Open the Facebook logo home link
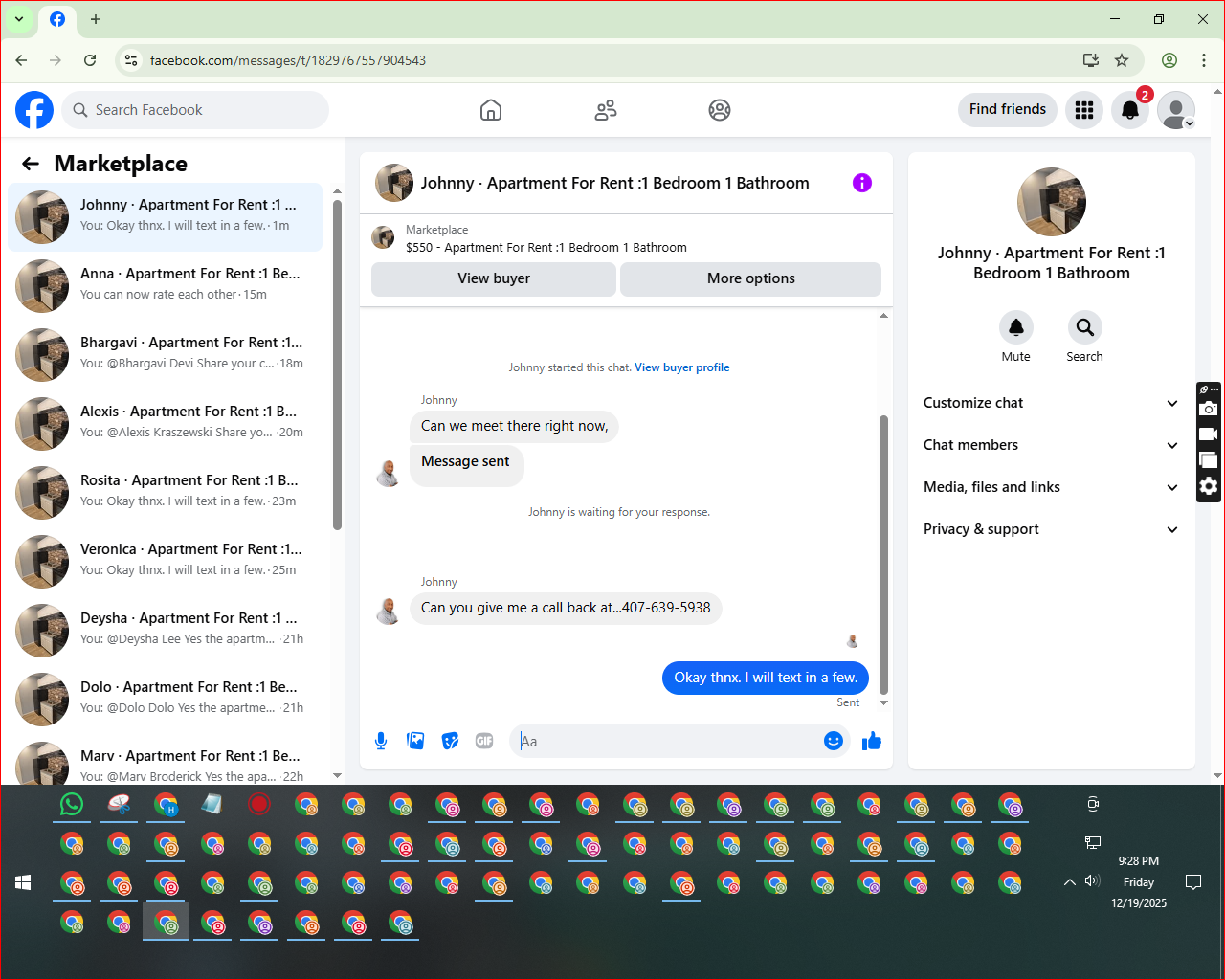The width and height of the screenshot is (1225, 980). coord(34,110)
